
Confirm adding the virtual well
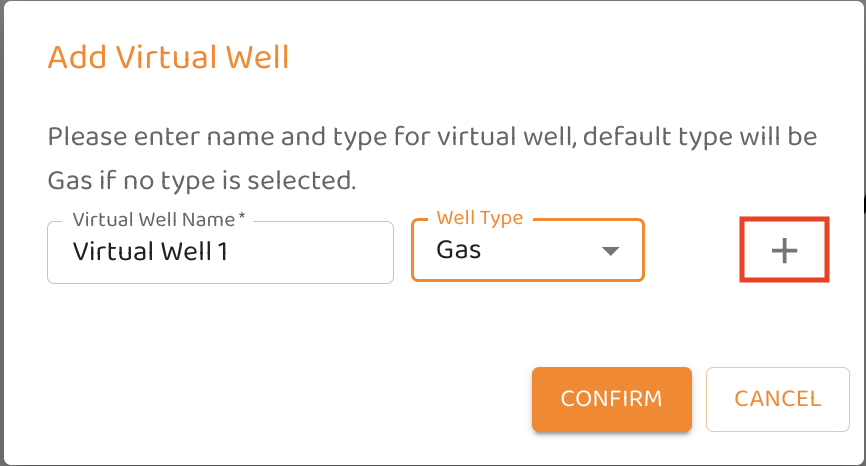611,399
